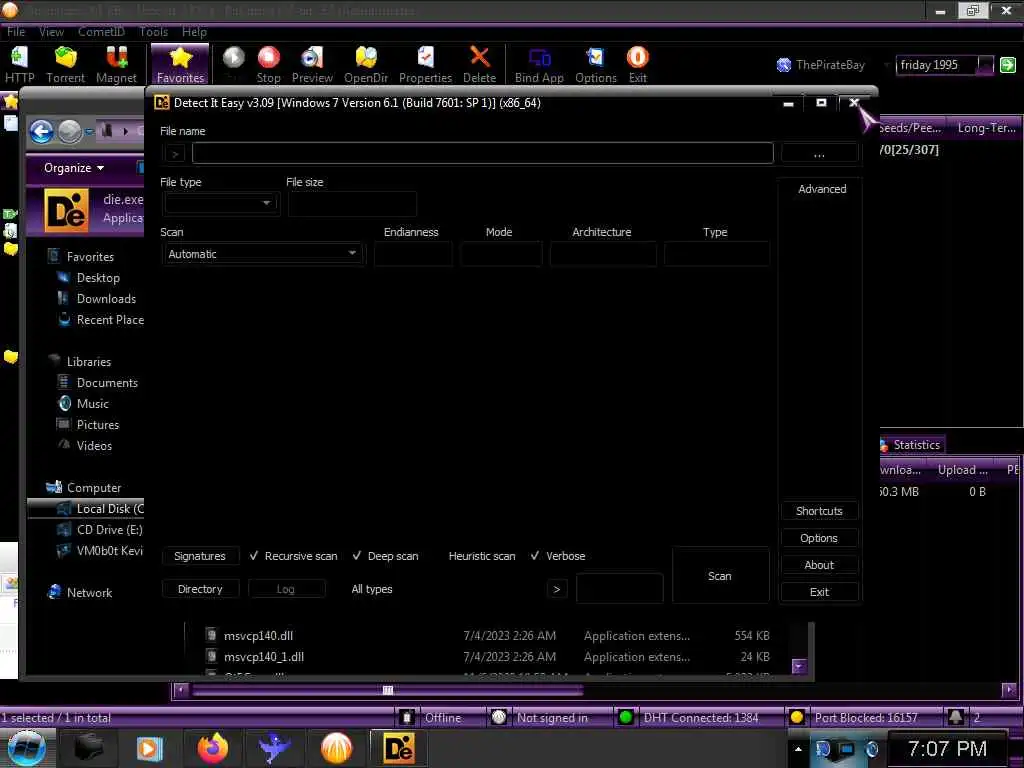Open the Windows Start orb
This screenshot has width=1024, height=768.
(x=27, y=749)
